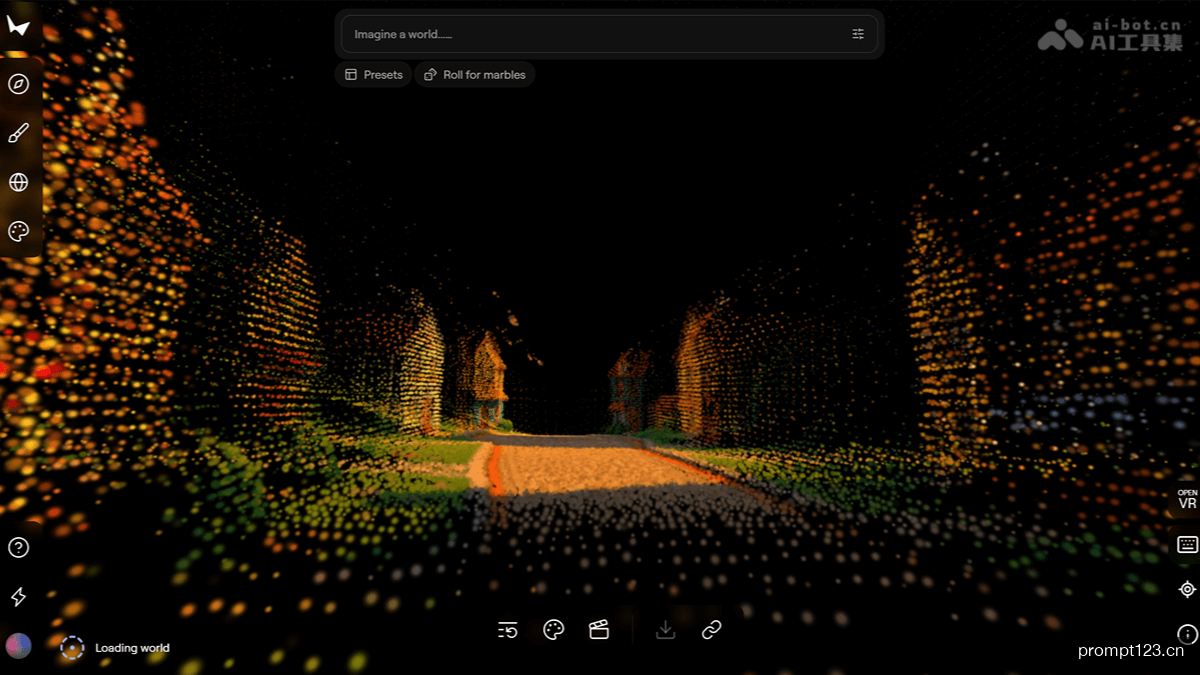Focus the "Imagine a world" prompt field
The height and width of the screenshot is (675, 1200).
point(609,34)
